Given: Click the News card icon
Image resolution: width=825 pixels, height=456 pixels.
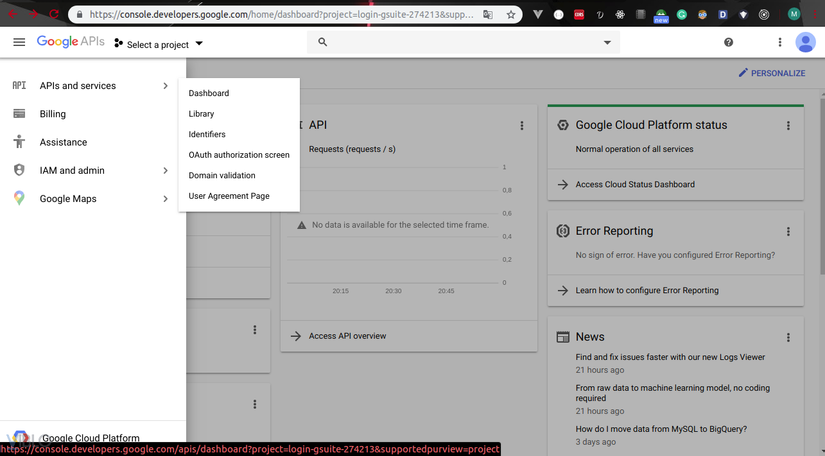Looking at the screenshot, I should click(x=562, y=337).
